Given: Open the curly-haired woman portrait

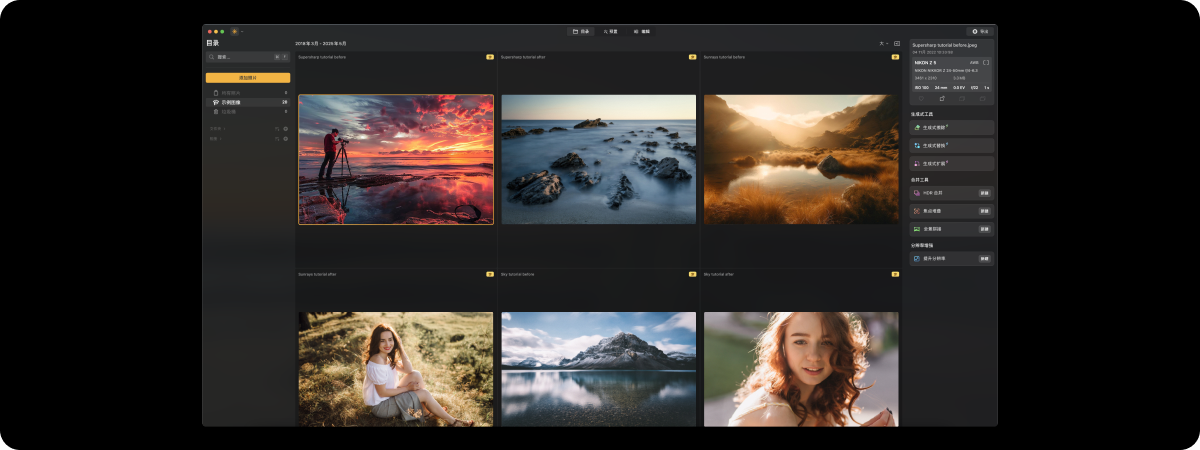Looking at the screenshot, I should coord(801,369).
